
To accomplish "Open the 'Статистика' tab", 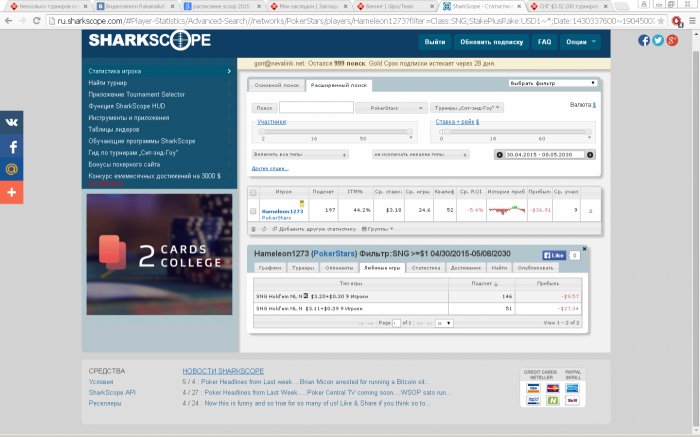I will pos(426,268).
